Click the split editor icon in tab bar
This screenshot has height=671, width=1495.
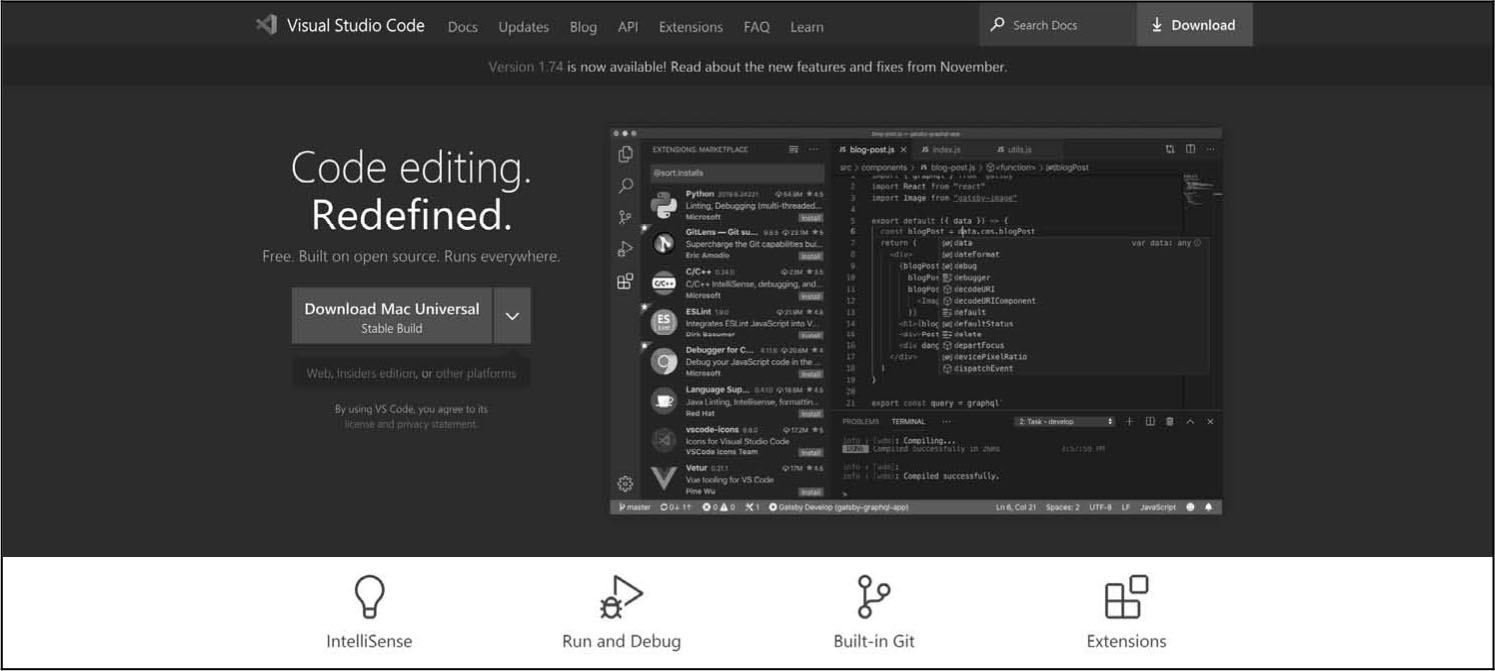click(1190, 149)
